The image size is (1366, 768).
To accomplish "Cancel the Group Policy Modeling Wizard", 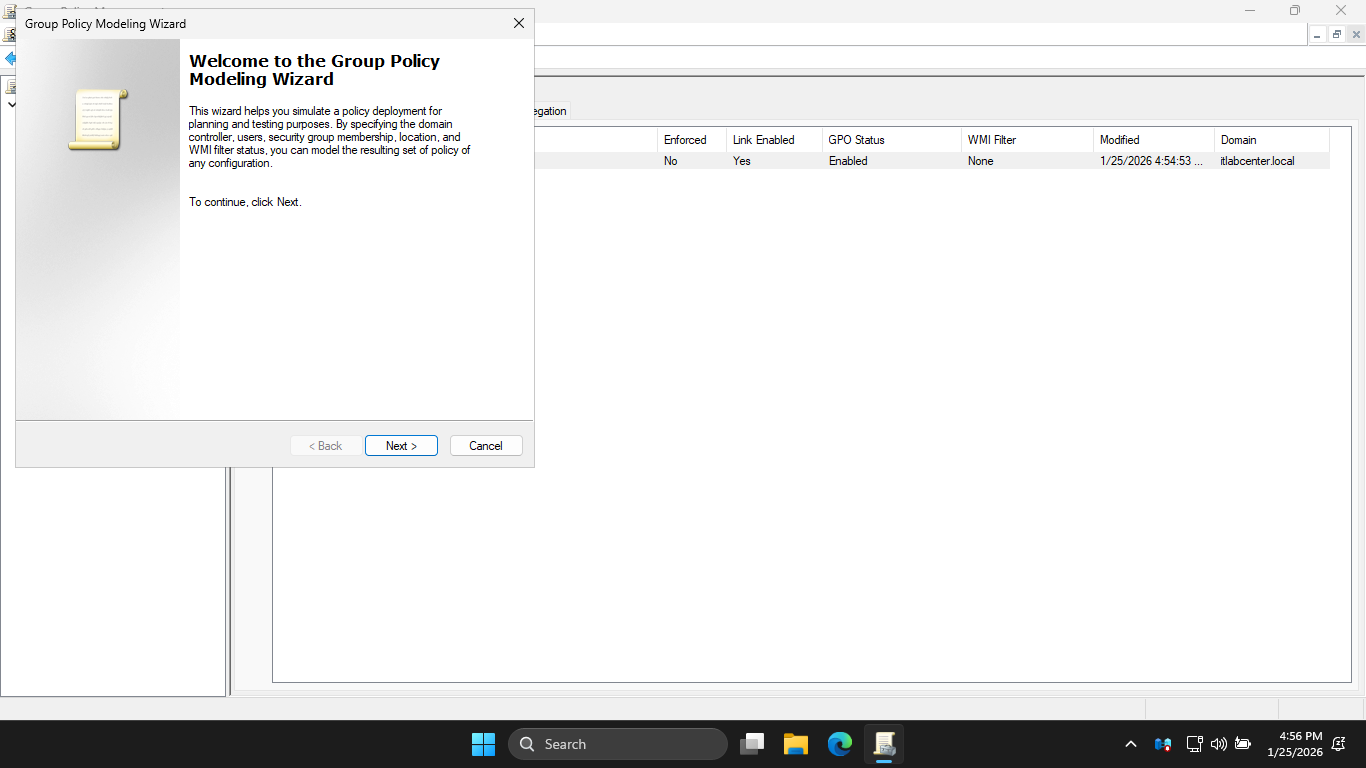I will point(486,446).
